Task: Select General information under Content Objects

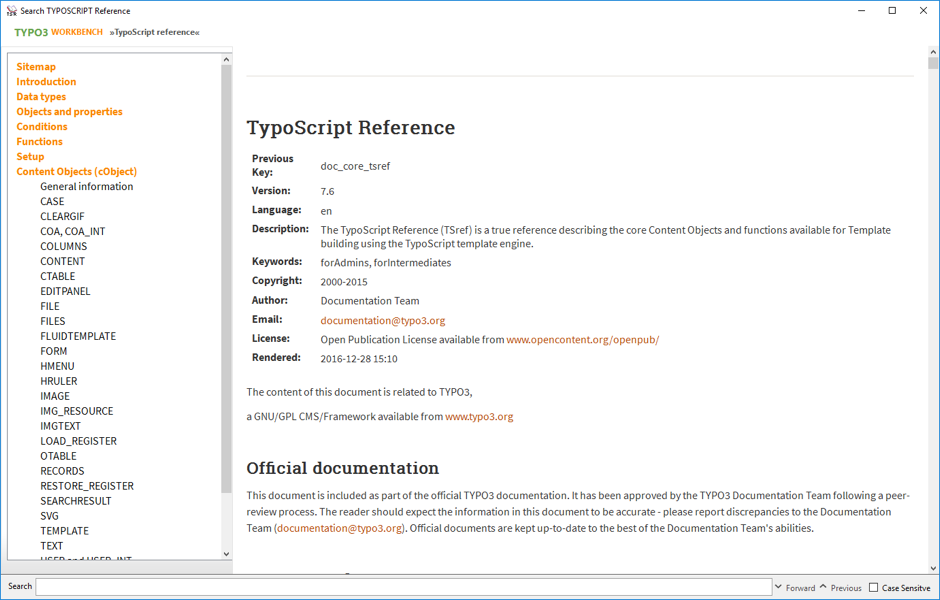Action: point(86,187)
